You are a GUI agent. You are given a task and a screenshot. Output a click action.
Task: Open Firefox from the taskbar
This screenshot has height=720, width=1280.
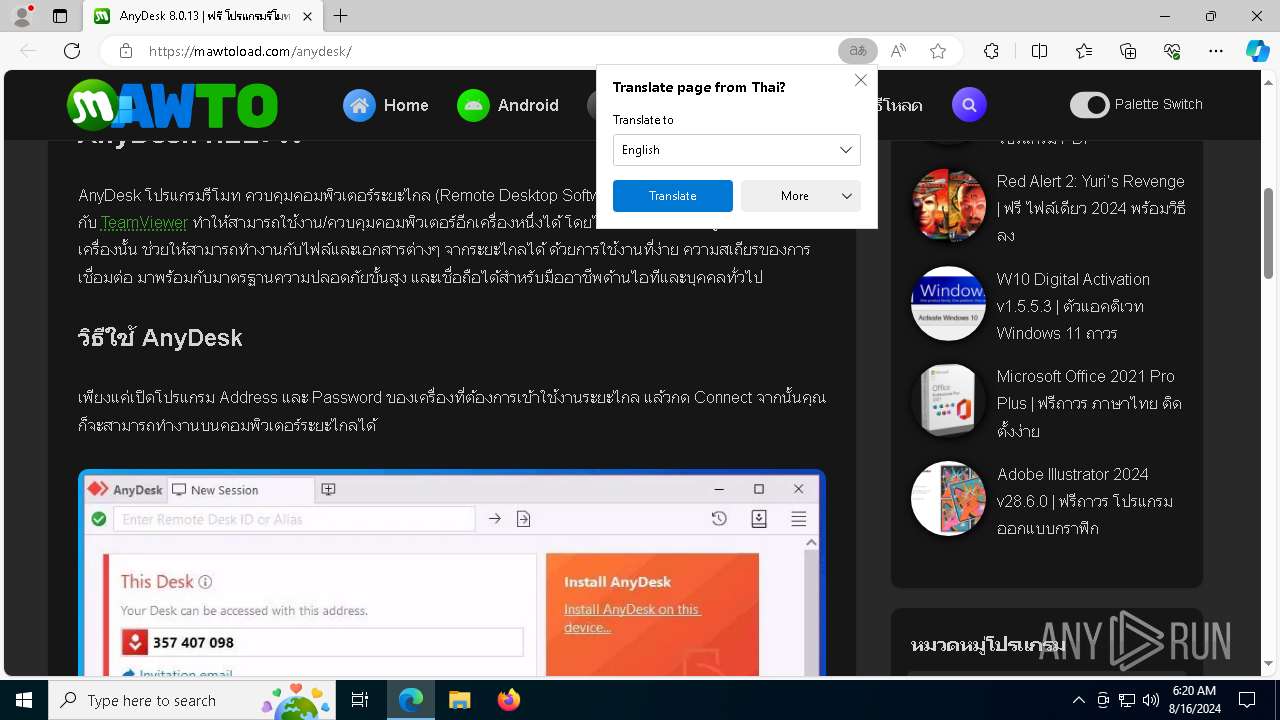(x=509, y=700)
